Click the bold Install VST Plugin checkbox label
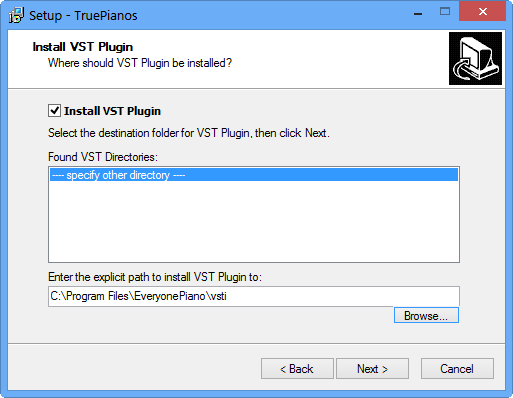The height and width of the screenshot is (398, 513). 112,111
